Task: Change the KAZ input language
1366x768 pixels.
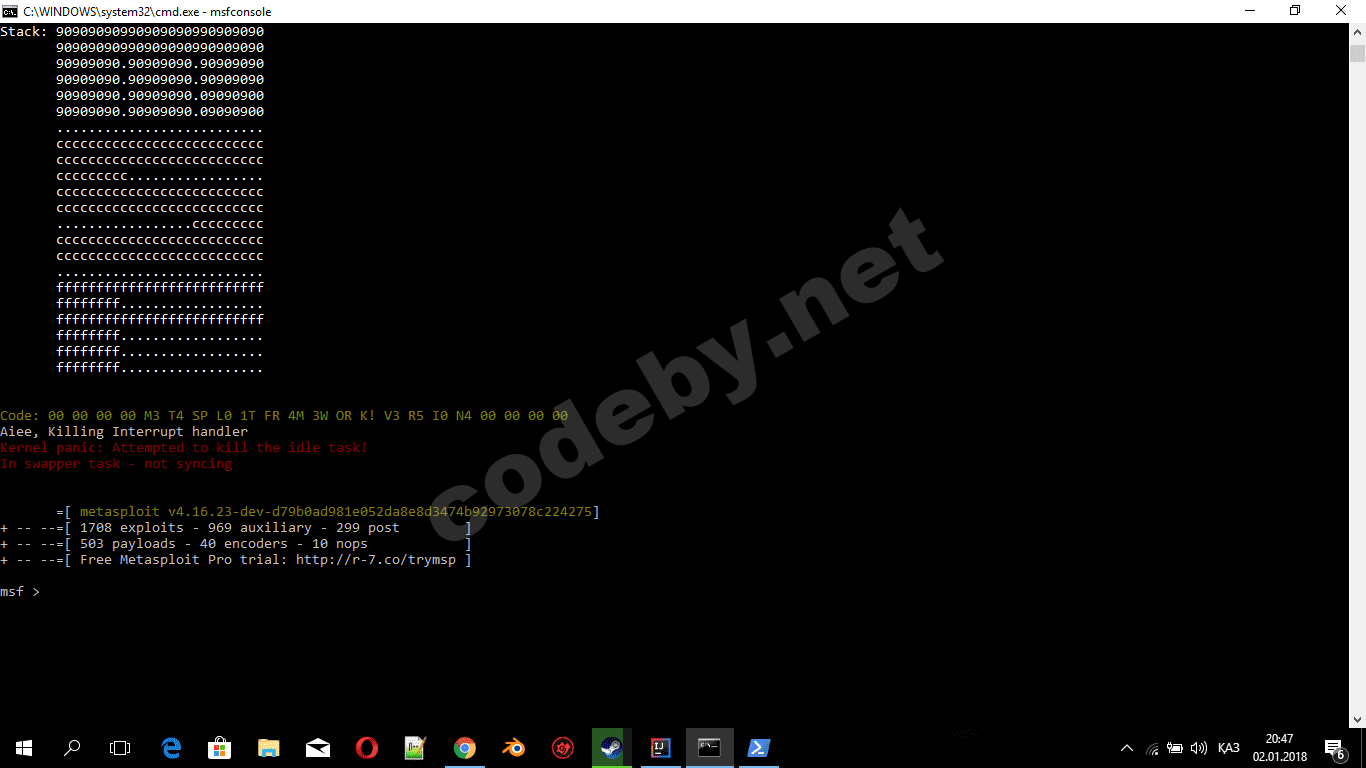Action: tap(1229, 748)
